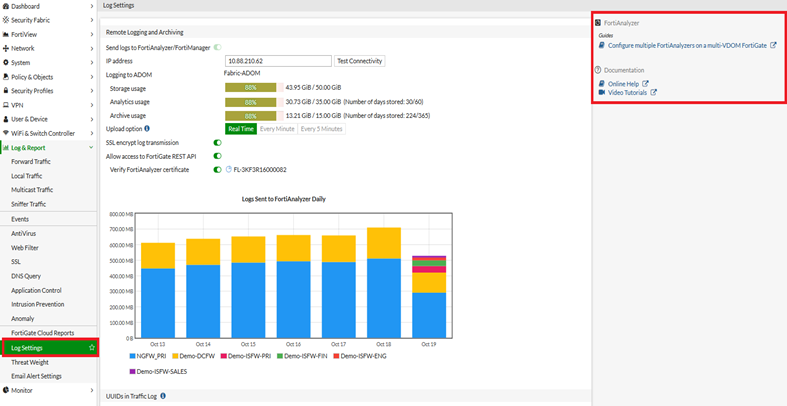This screenshot has width=787, height=406.
Task: Click the Storage usage progress bar
Action: click(x=254, y=87)
